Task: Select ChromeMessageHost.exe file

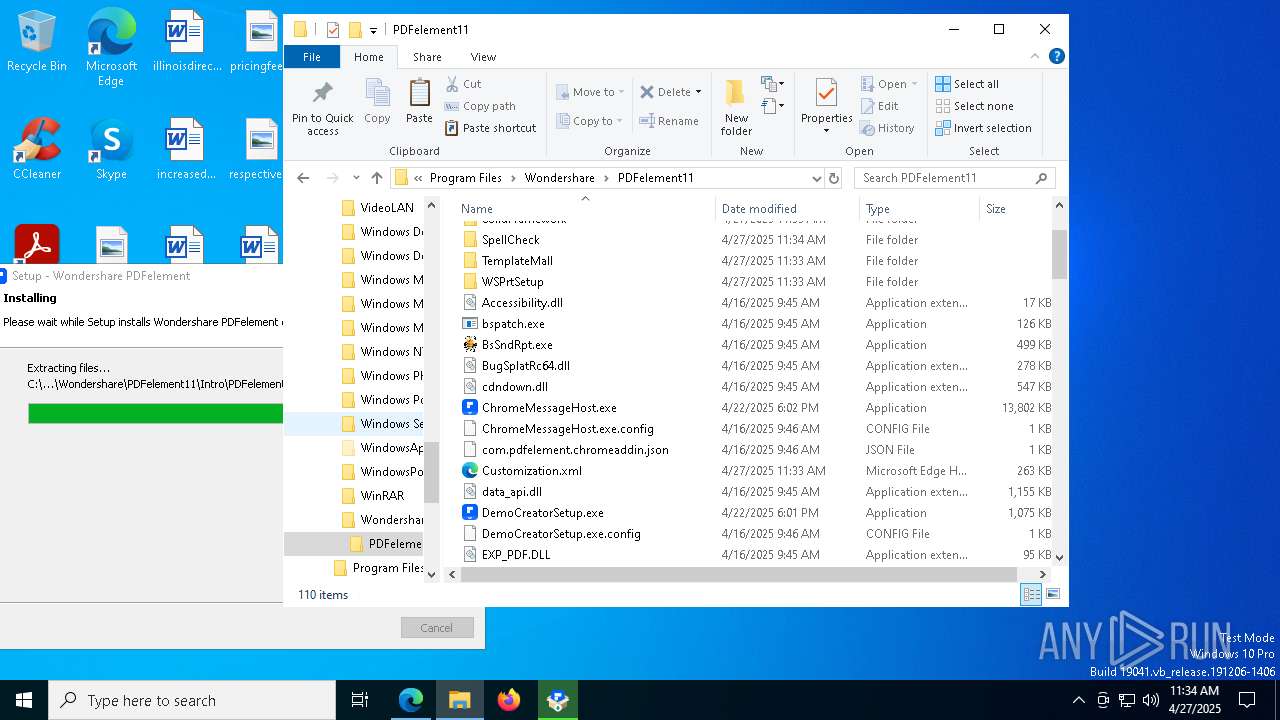Action: tap(549, 408)
